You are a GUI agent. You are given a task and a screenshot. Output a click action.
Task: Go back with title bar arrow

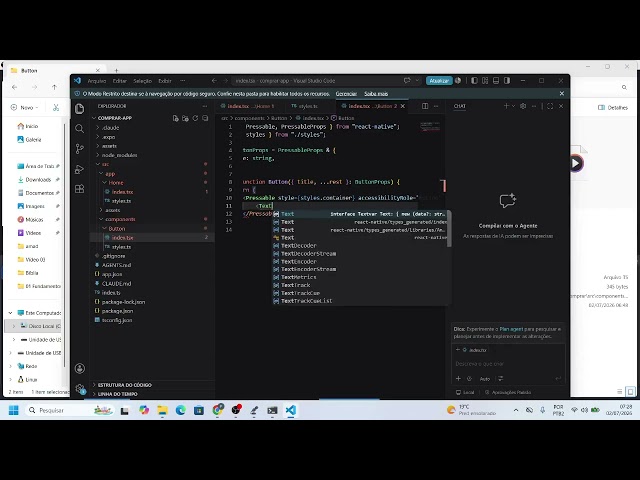click(x=214, y=81)
